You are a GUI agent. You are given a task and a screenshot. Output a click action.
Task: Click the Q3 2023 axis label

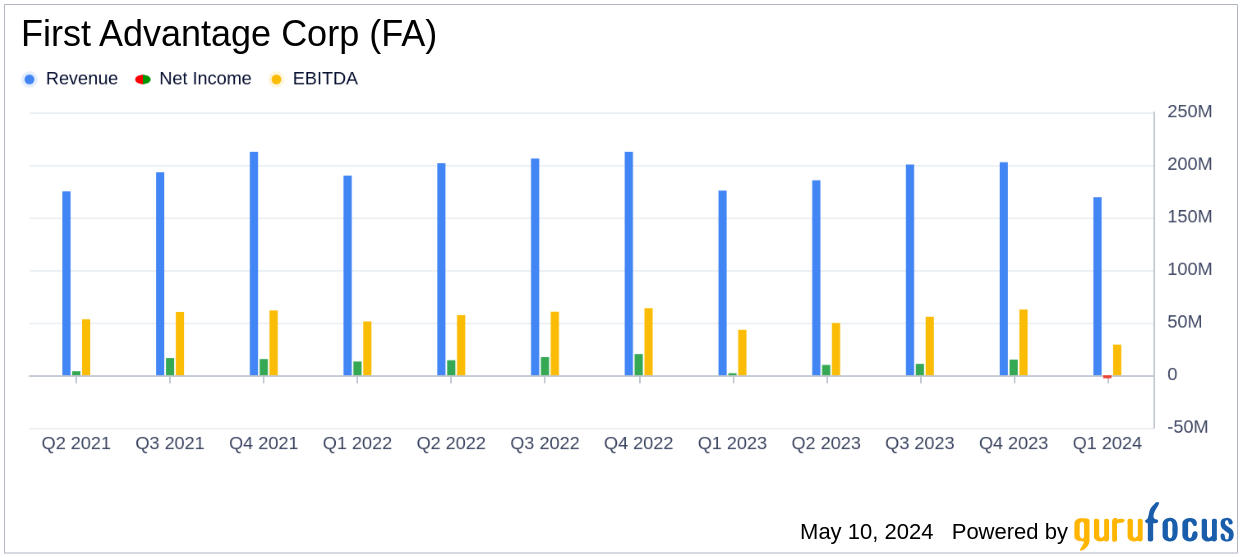coord(920,443)
